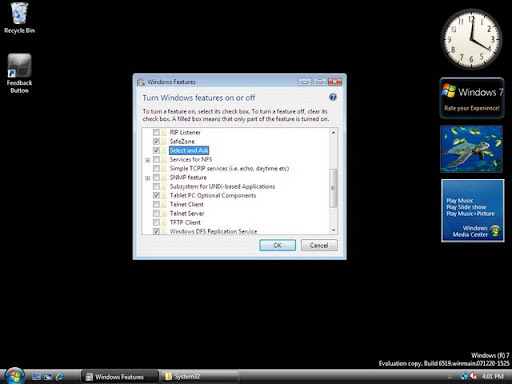Image resolution: width=512 pixels, height=384 pixels.
Task: Click the turtle slideshow gadget picture
Action: [471, 149]
